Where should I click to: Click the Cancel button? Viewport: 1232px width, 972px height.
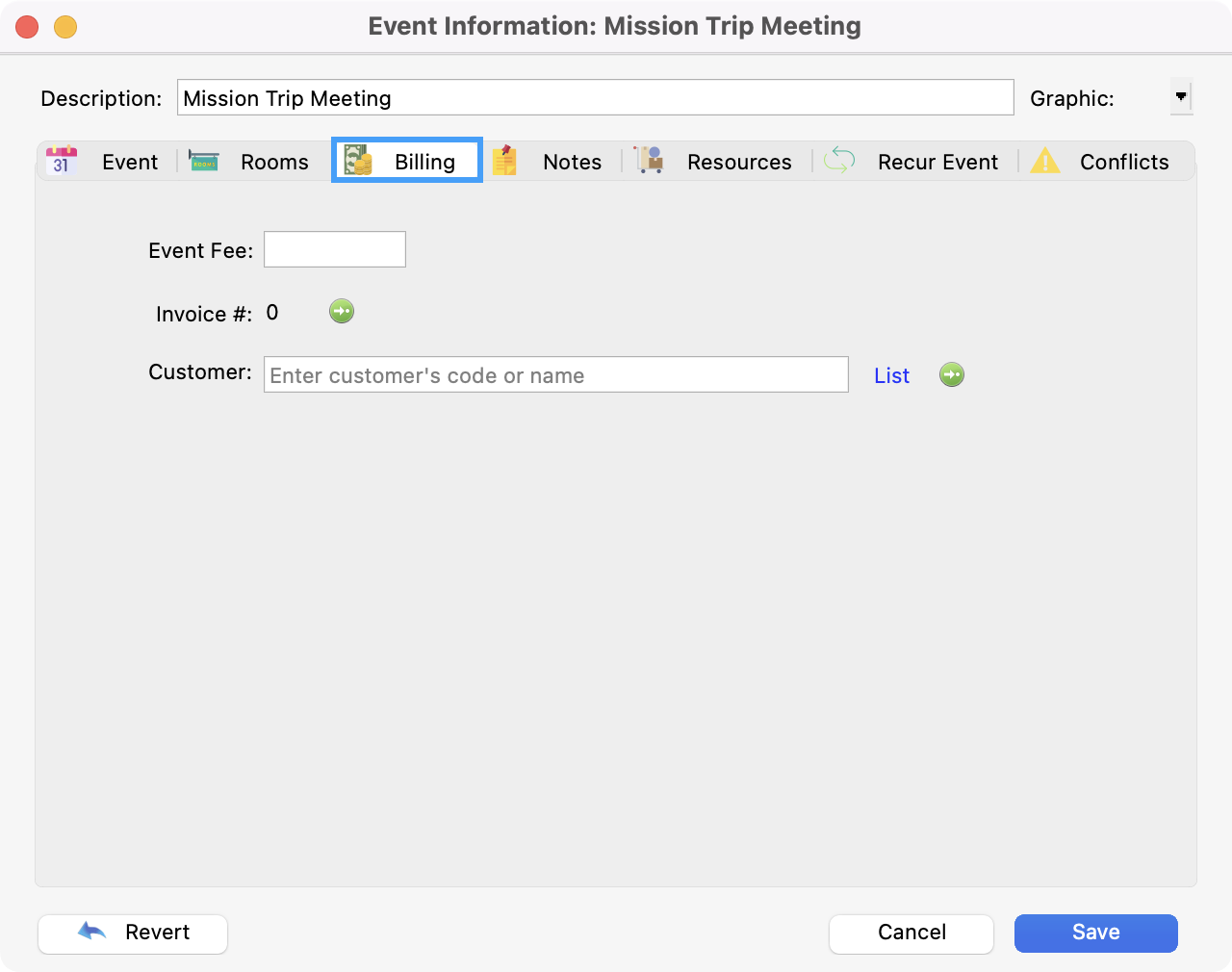coord(911,933)
